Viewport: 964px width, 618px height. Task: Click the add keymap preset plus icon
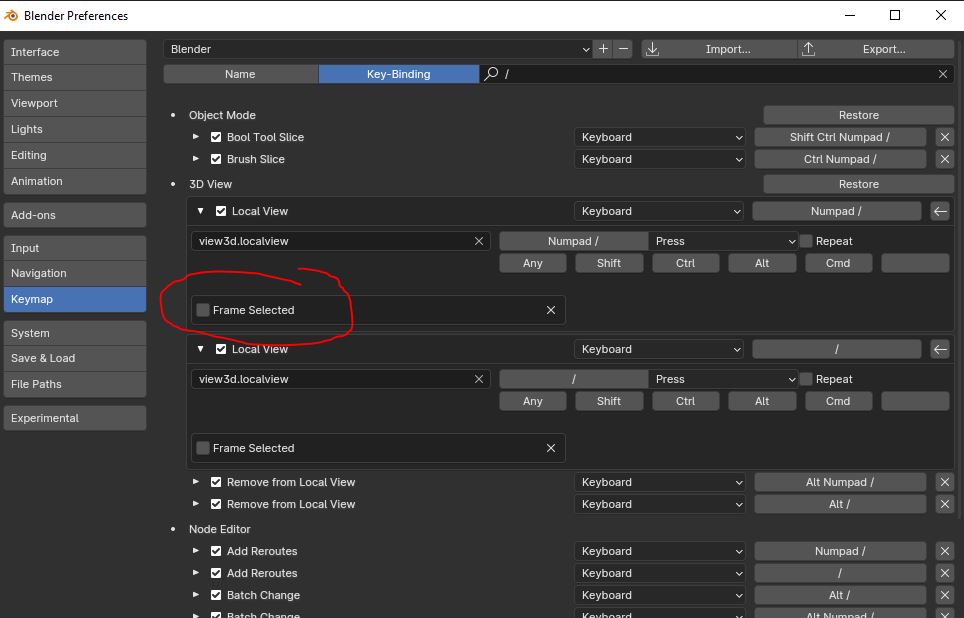pyautogui.click(x=603, y=49)
